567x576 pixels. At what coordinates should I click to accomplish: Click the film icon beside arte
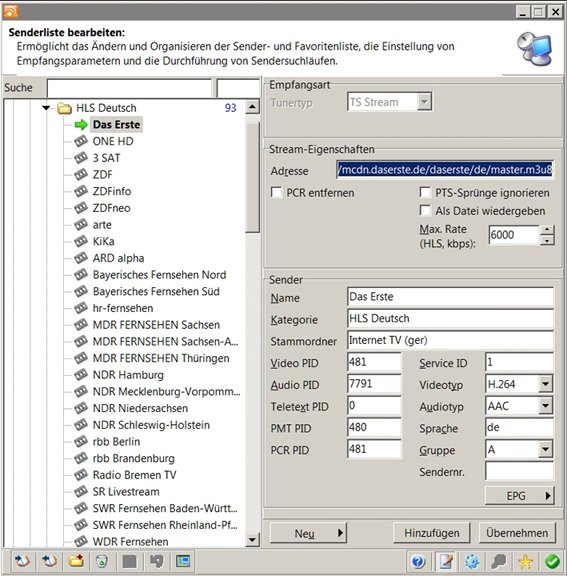[x=81, y=224]
